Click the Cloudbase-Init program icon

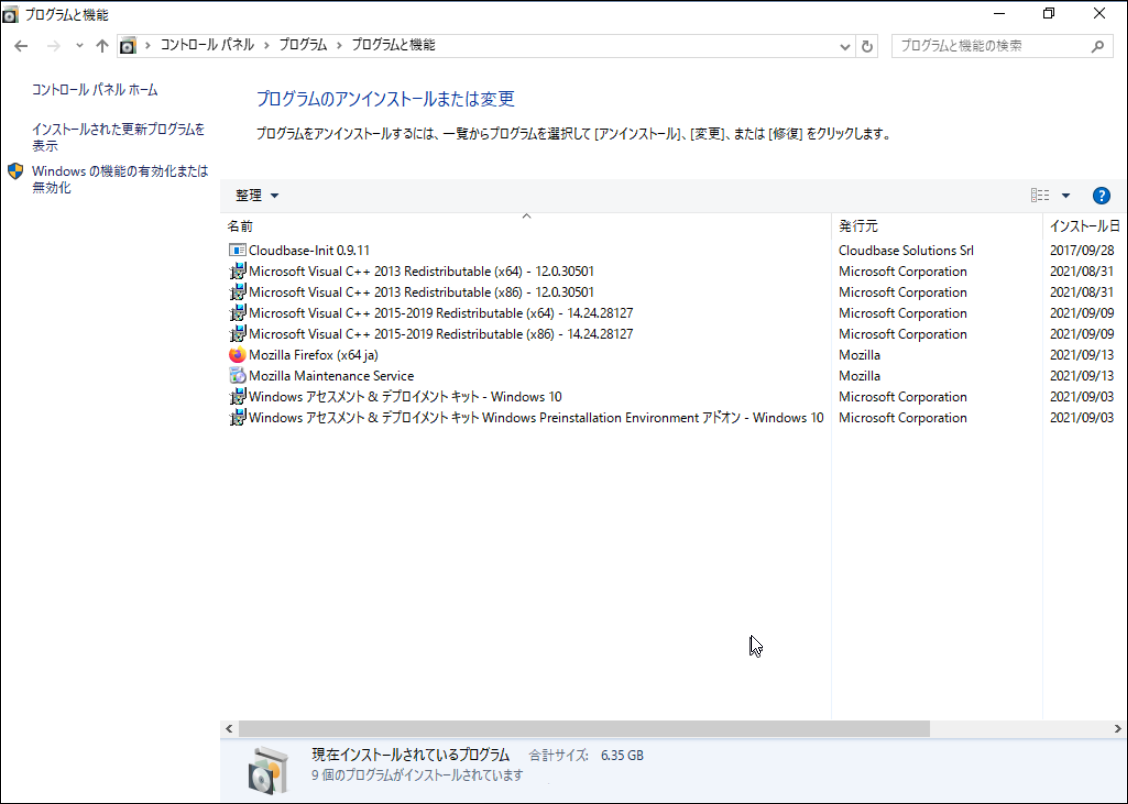237,250
